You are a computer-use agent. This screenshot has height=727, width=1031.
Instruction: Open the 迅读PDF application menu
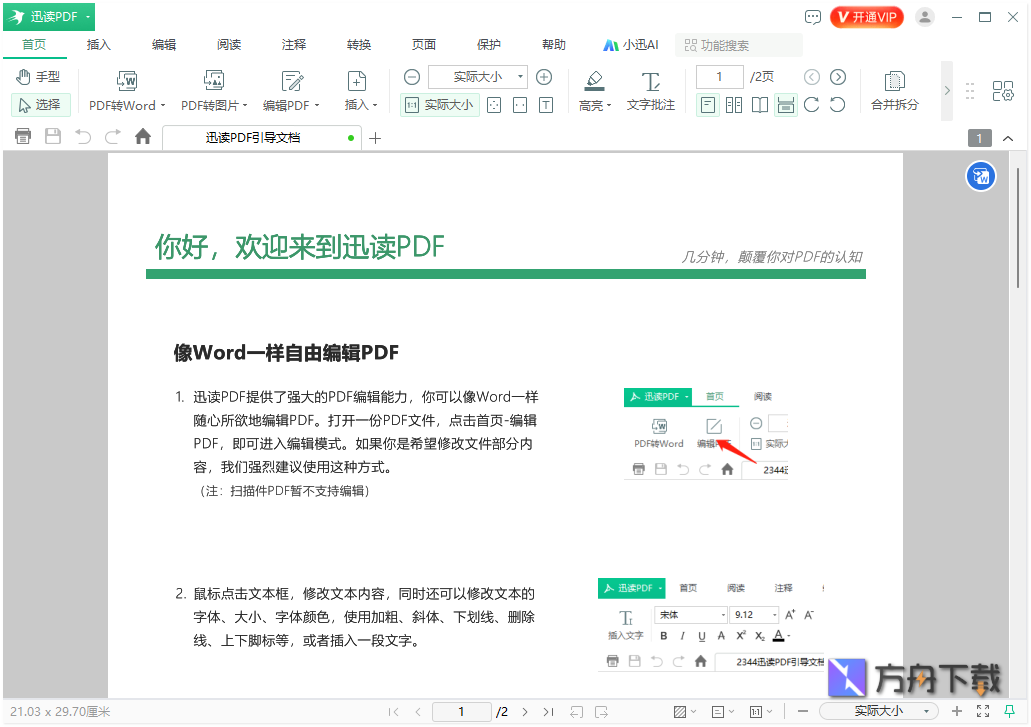tap(49, 17)
